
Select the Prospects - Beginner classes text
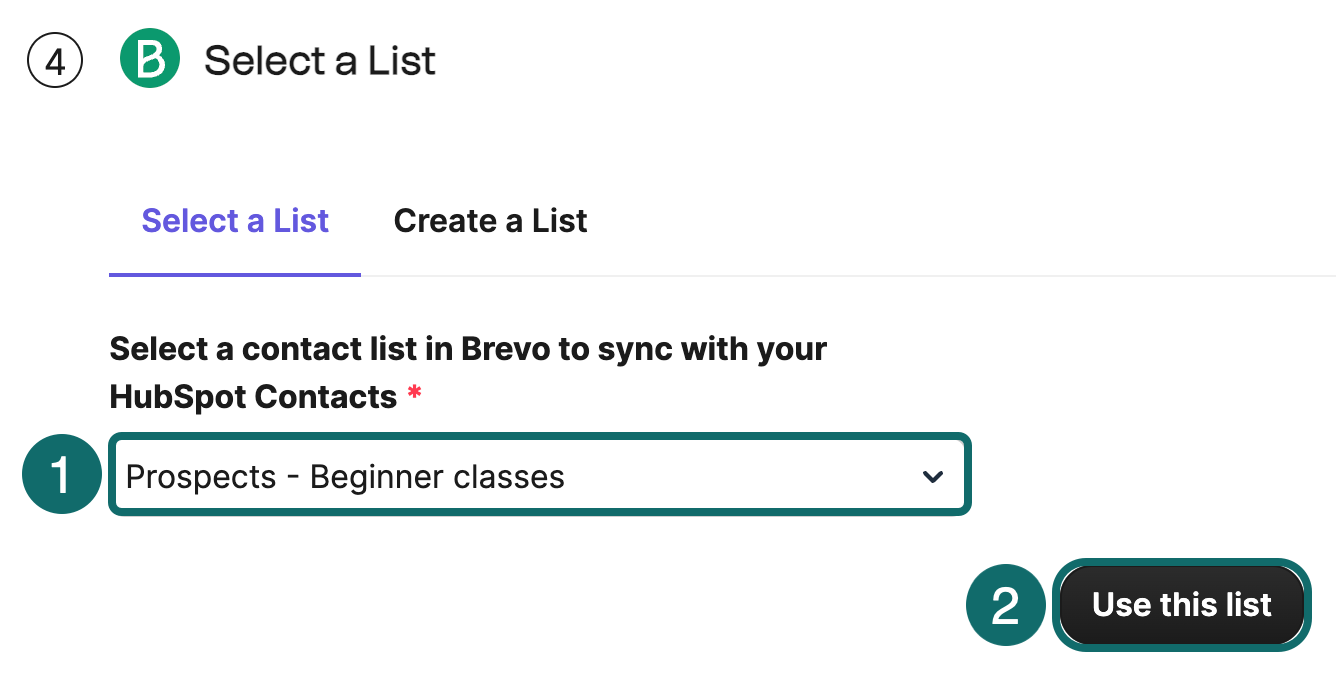tap(345, 477)
